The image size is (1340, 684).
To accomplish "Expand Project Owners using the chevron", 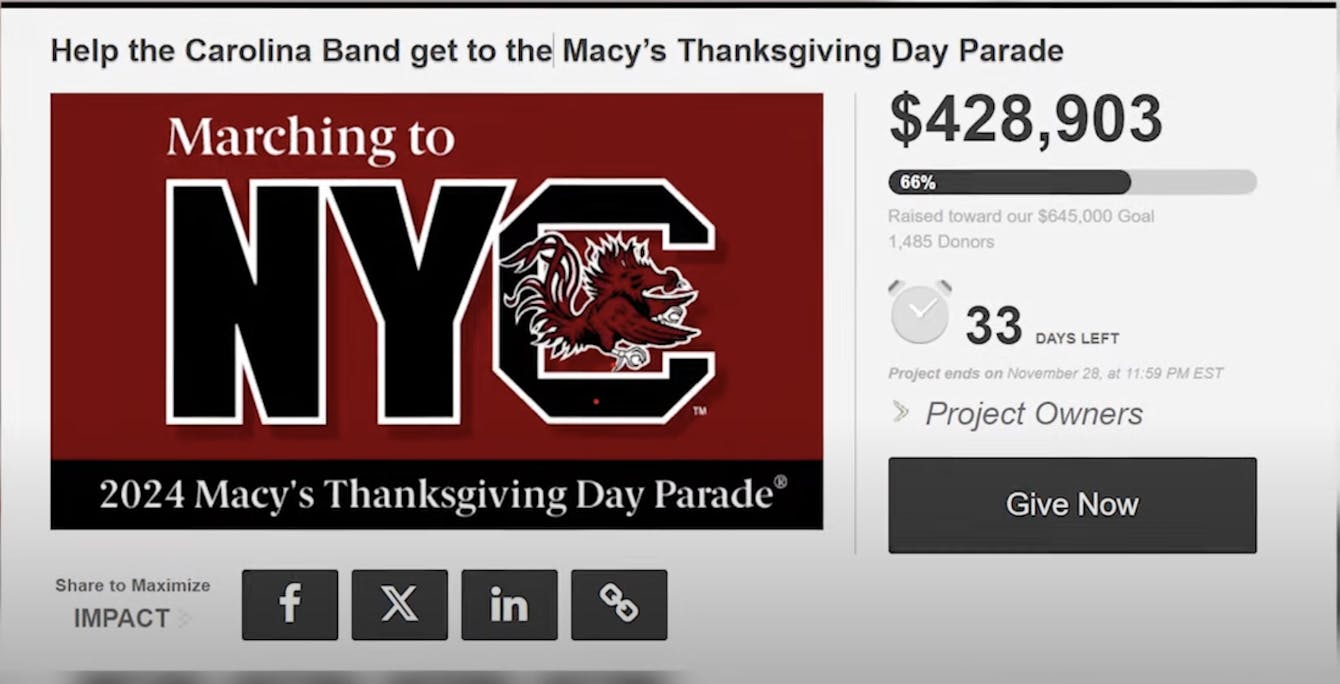I will (901, 412).
